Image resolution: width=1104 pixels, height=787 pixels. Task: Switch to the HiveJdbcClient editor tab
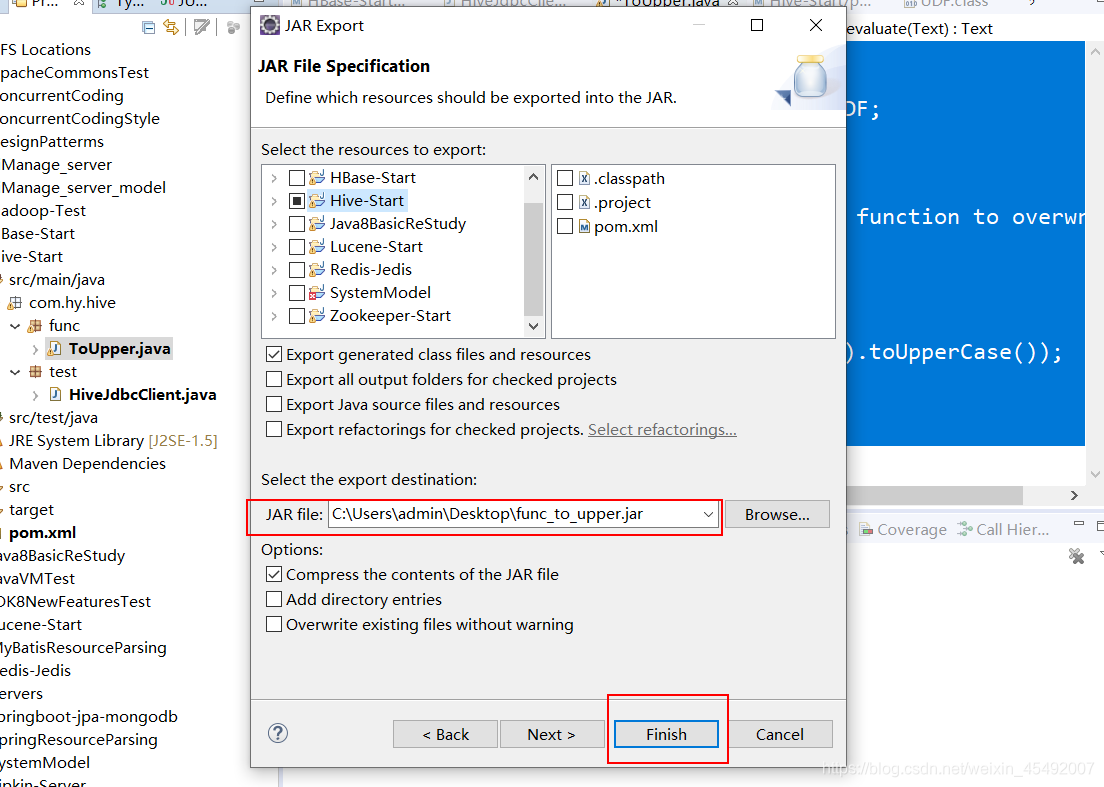(506, 4)
